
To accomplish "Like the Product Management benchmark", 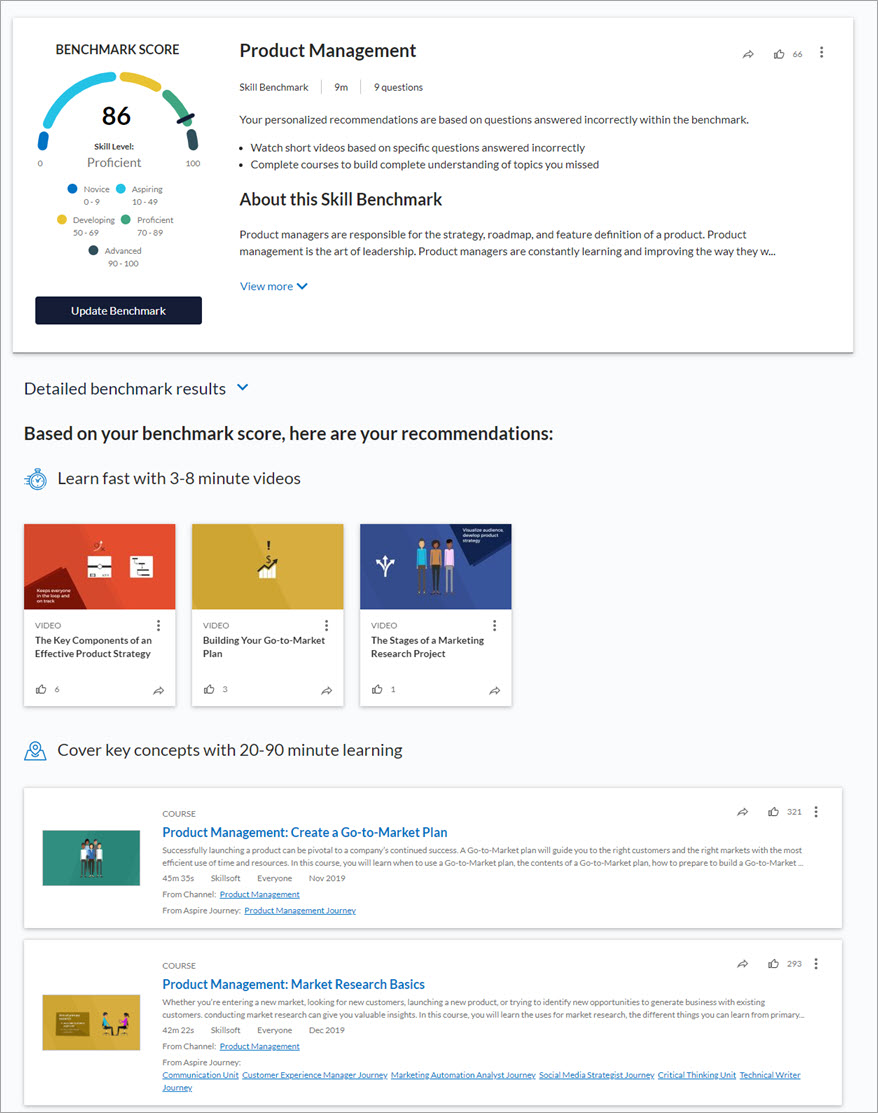I will pyautogui.click(x=779, y=54).
